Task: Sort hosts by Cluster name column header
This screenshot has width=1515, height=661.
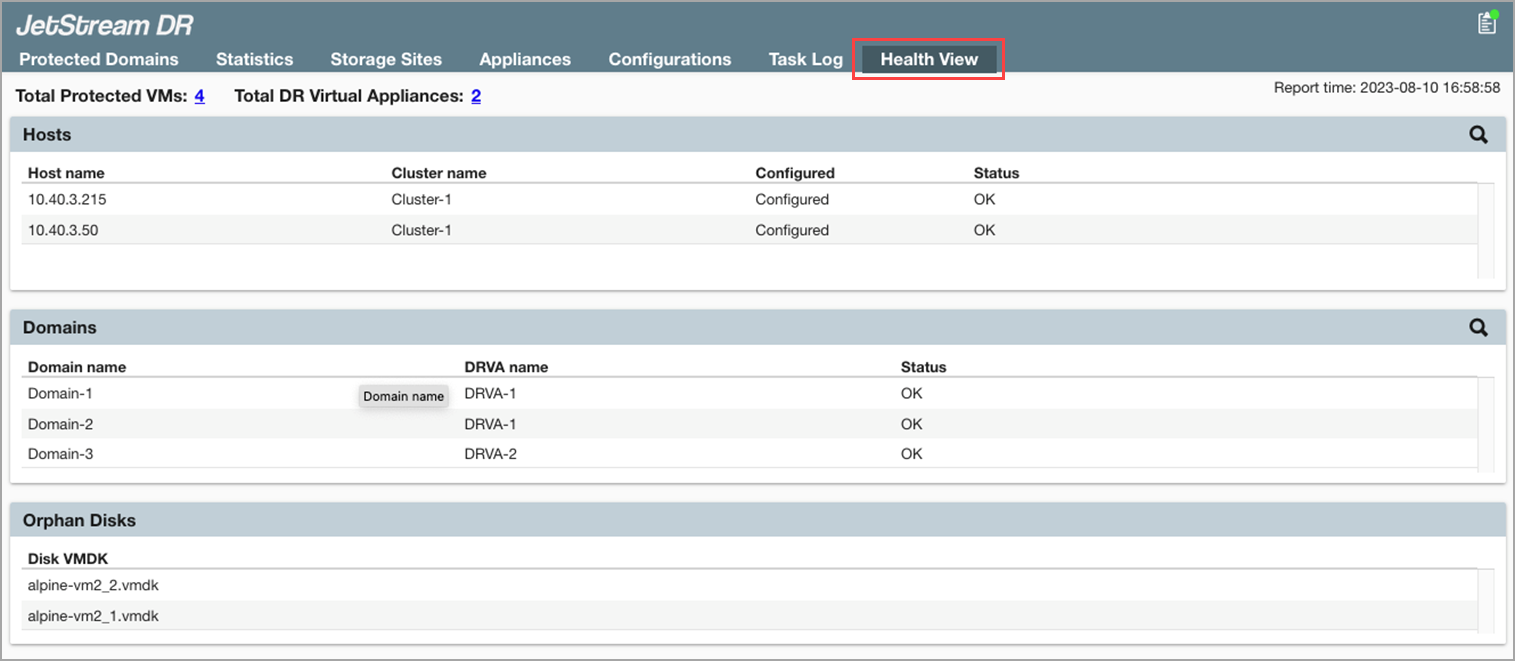Action: [x=439, y=173]
